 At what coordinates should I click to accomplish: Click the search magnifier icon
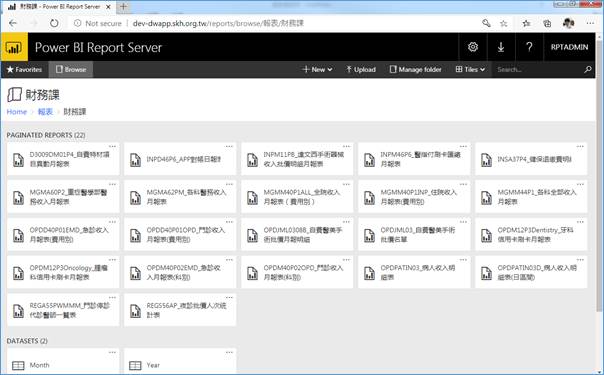click(x=588, y=70)
